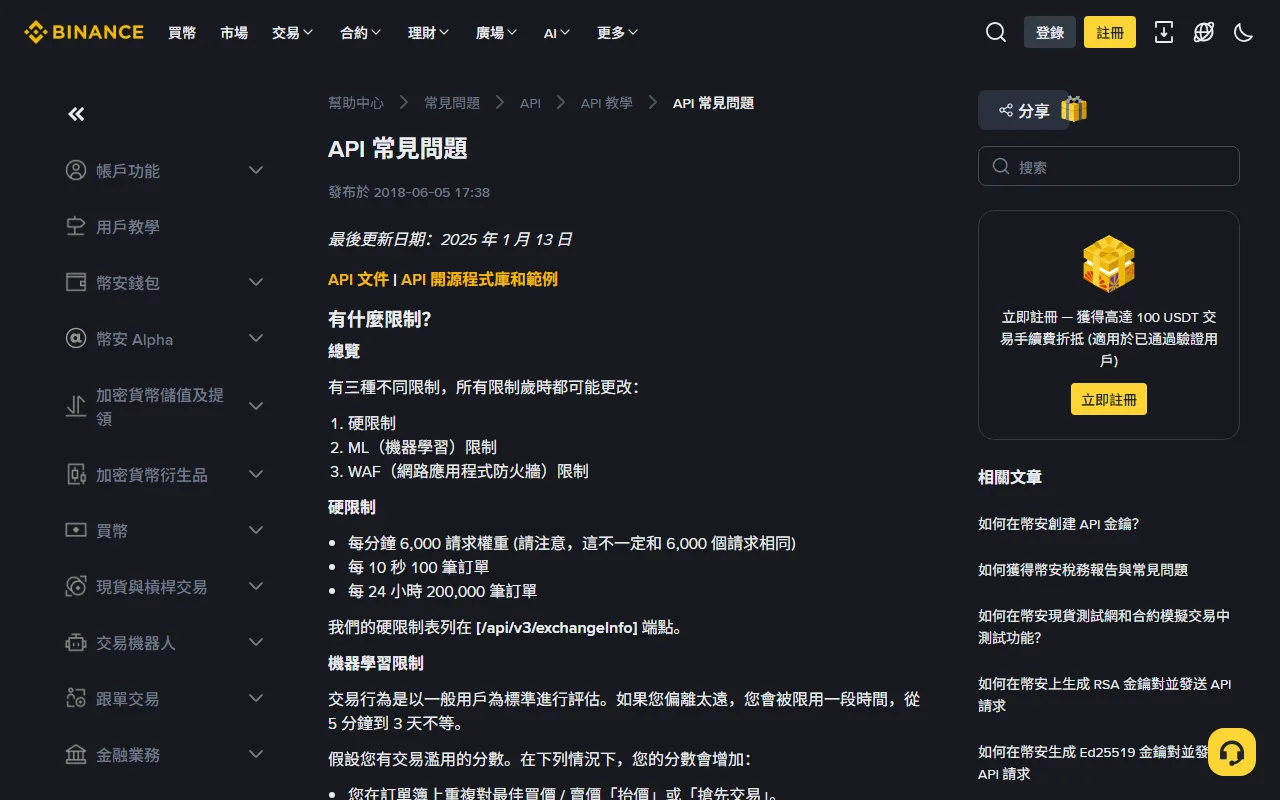1280x800 pixels.
Task: Click the 交易機器人 robot icon
Action: (x=76, y=642)
